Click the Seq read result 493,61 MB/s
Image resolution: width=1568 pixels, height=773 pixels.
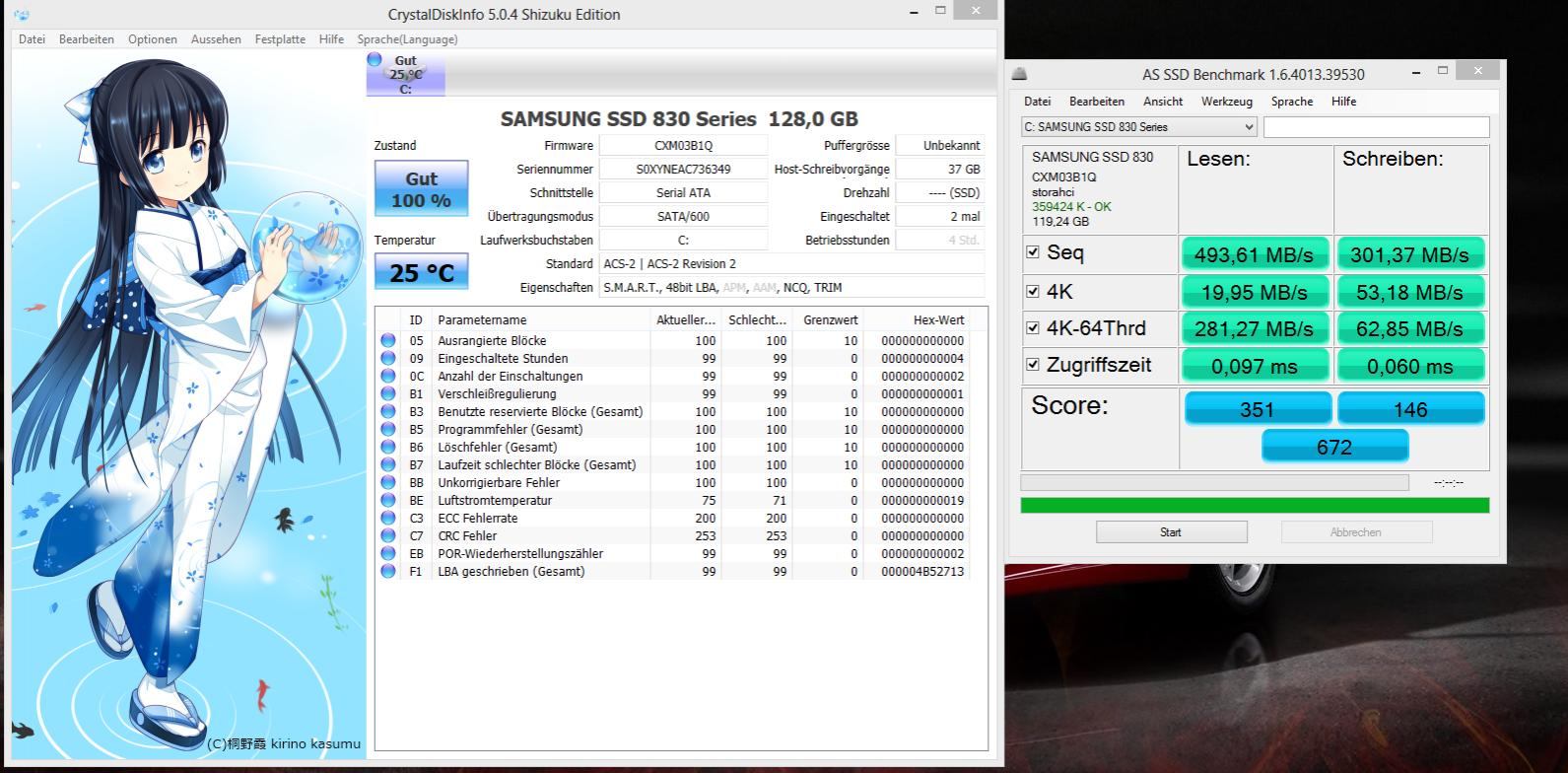(1255, 254)
